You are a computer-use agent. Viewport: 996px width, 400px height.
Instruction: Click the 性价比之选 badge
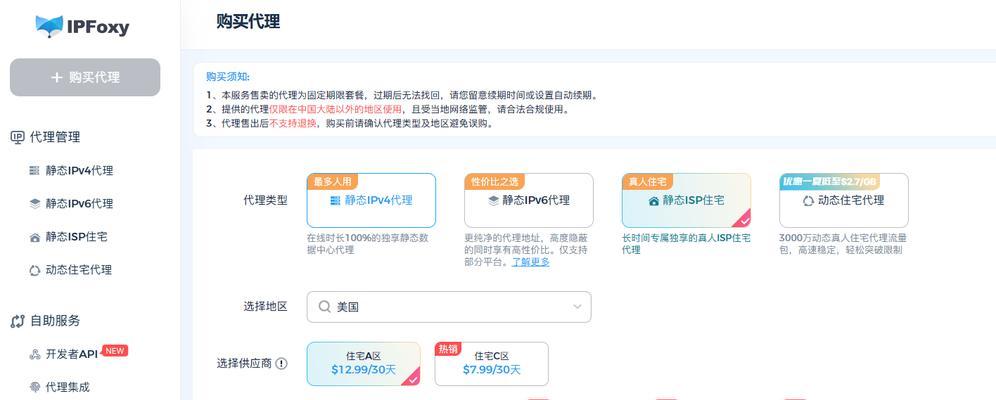click(495, 182)
